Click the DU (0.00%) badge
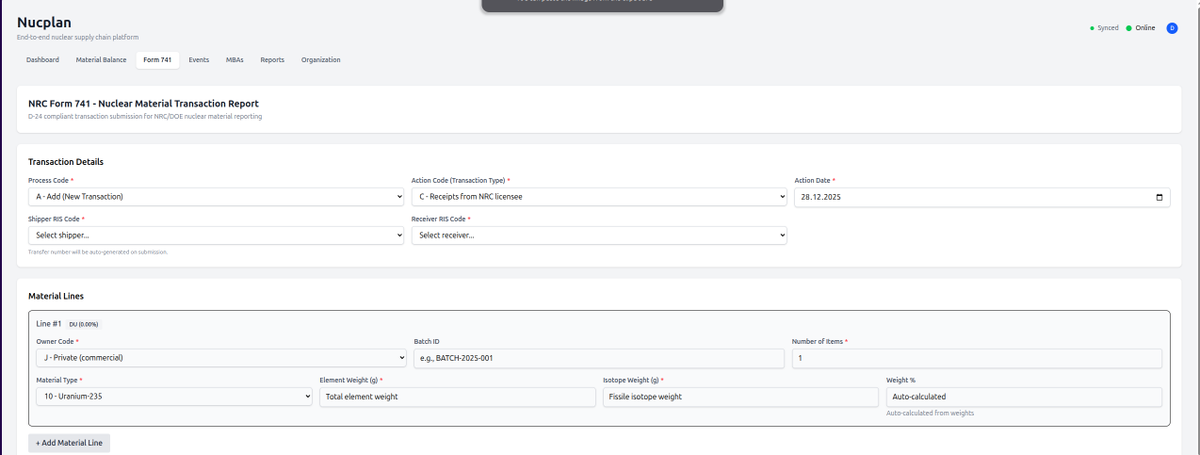The height and width of the screenshot is (455, 1200). point(83,324)
